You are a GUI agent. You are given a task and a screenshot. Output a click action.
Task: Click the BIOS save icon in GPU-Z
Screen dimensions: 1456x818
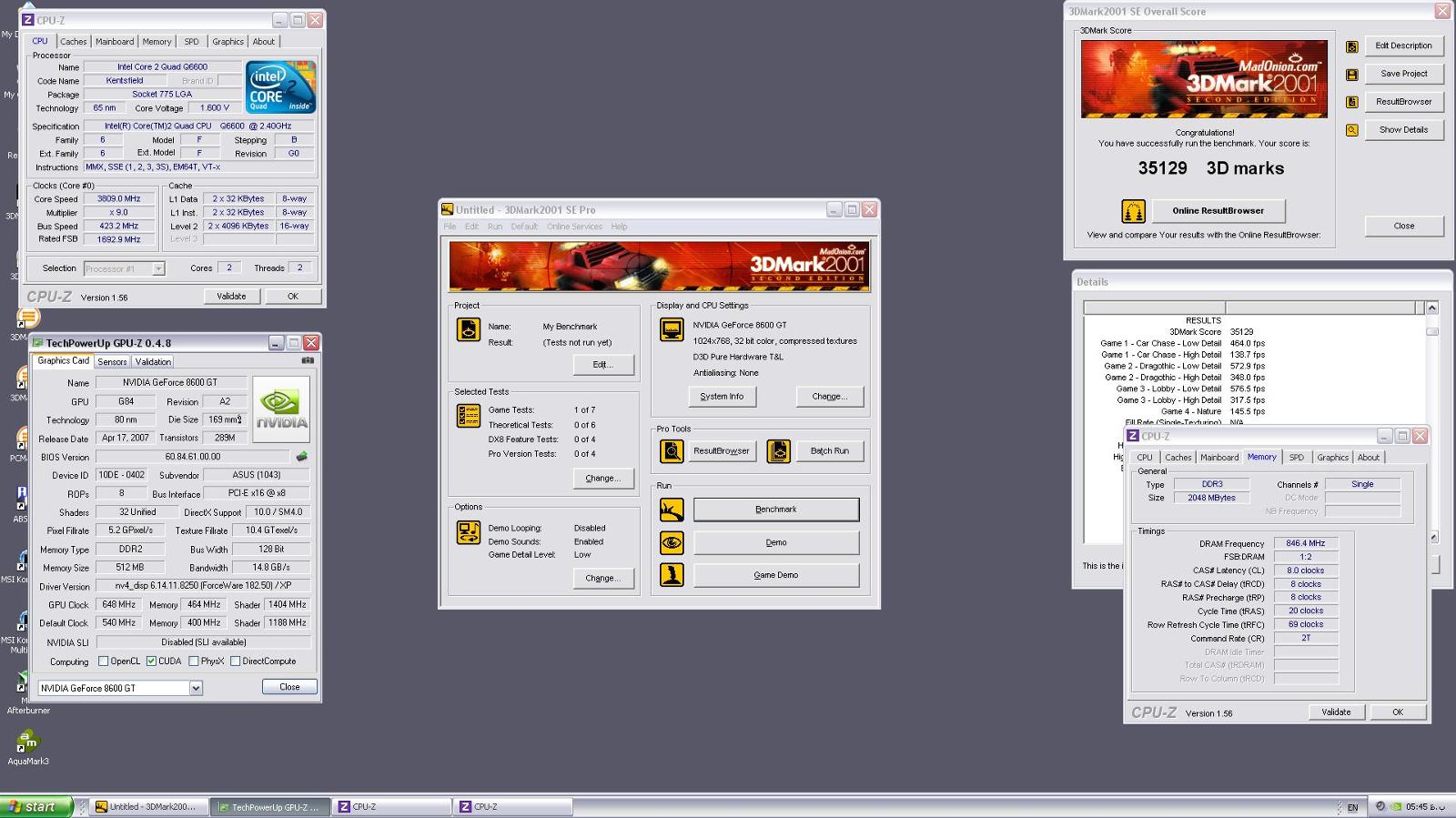[301, 457]
